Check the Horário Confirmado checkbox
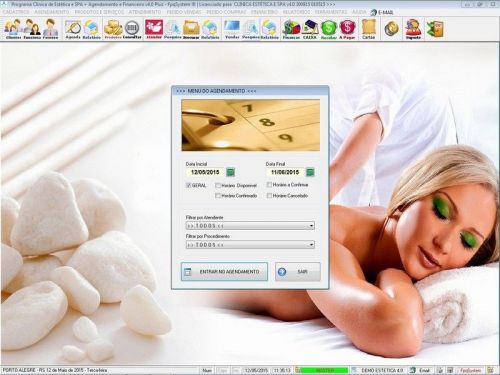 (218, 196)
